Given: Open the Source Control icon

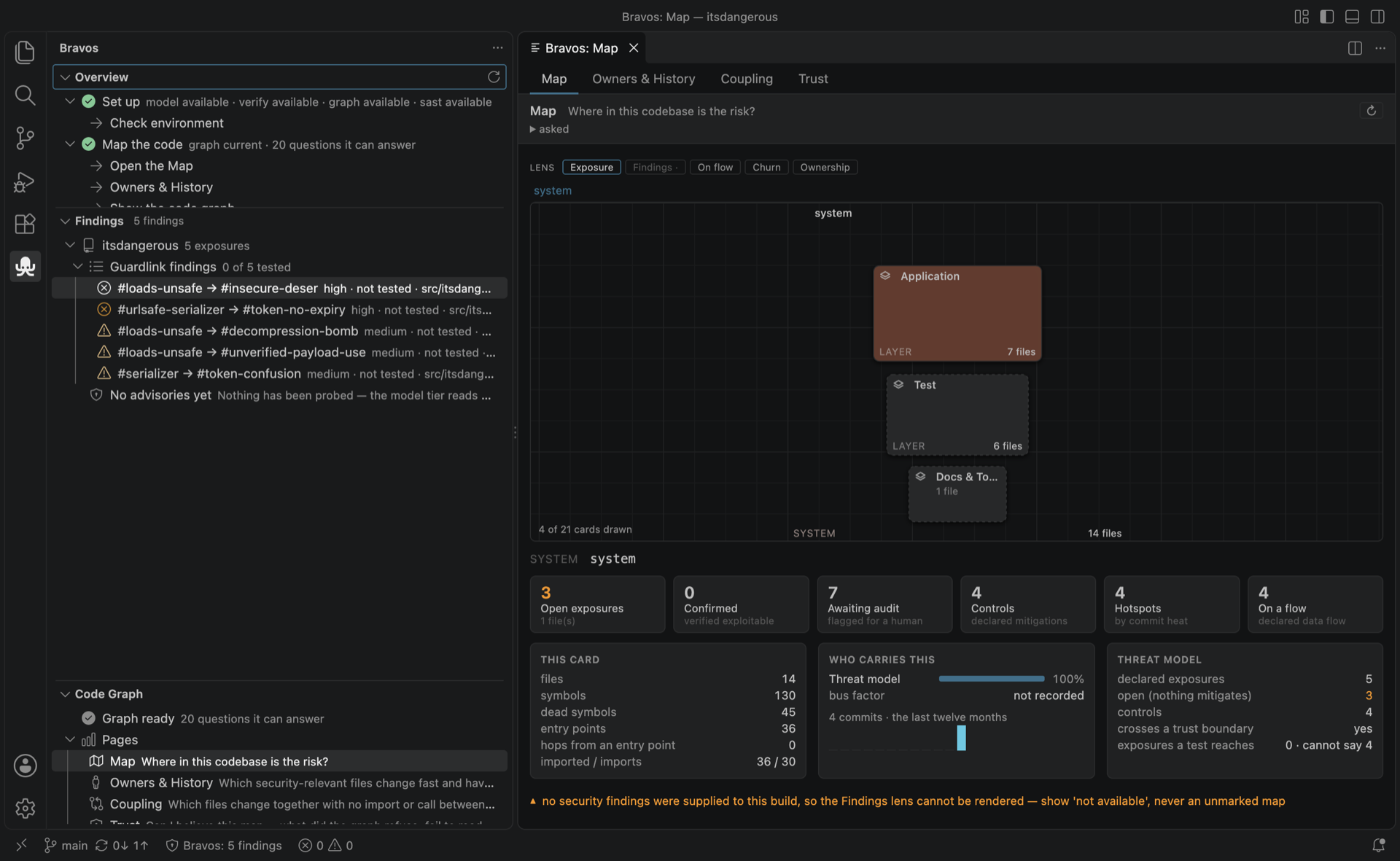Looking at the screenshot, I should (x=25, y=138).
